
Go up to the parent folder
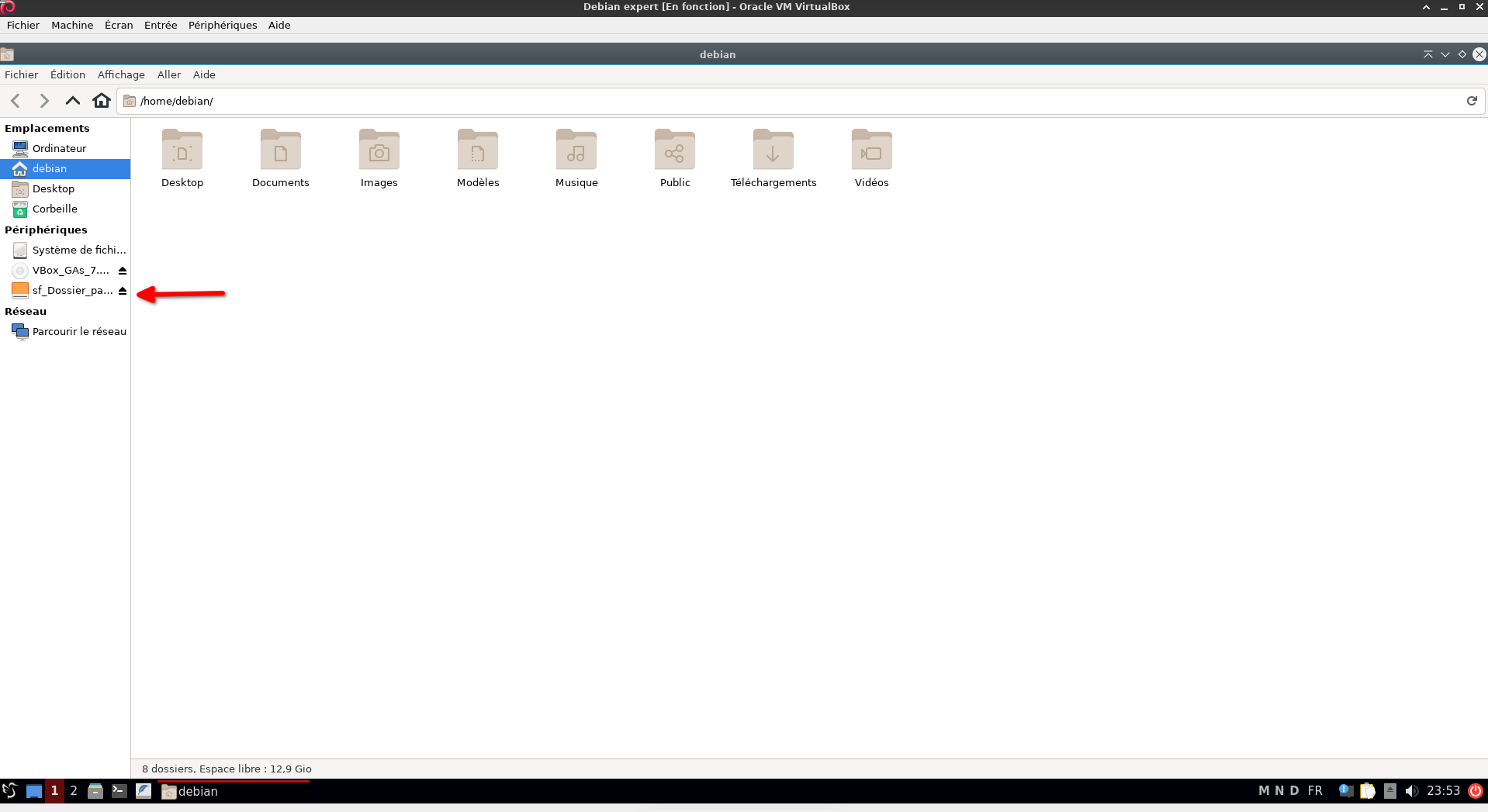pos(73,101)
